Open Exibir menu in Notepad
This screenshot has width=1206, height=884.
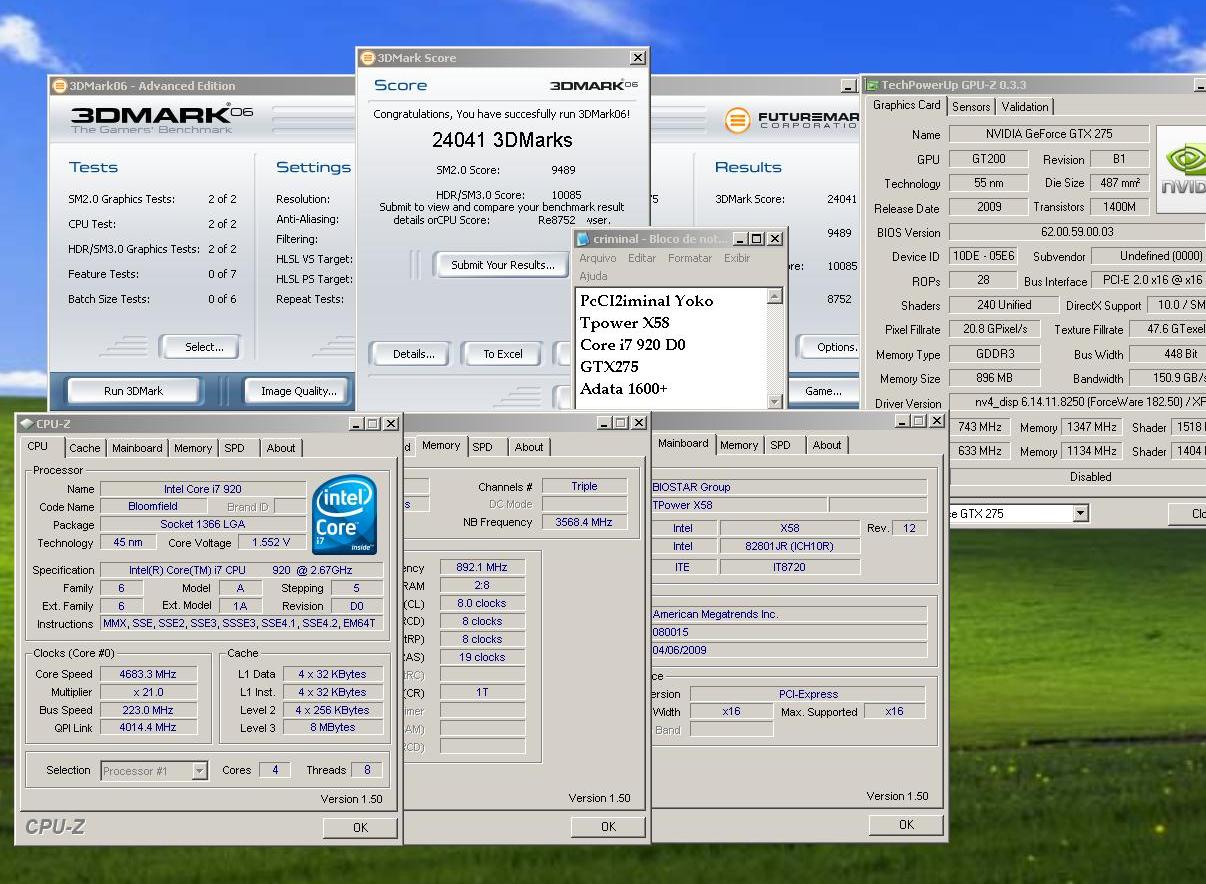(x=737, y=258)
